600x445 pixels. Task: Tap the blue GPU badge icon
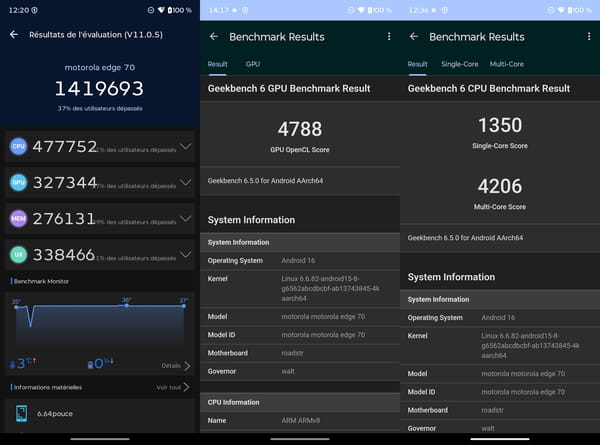(x=18, y=183)
